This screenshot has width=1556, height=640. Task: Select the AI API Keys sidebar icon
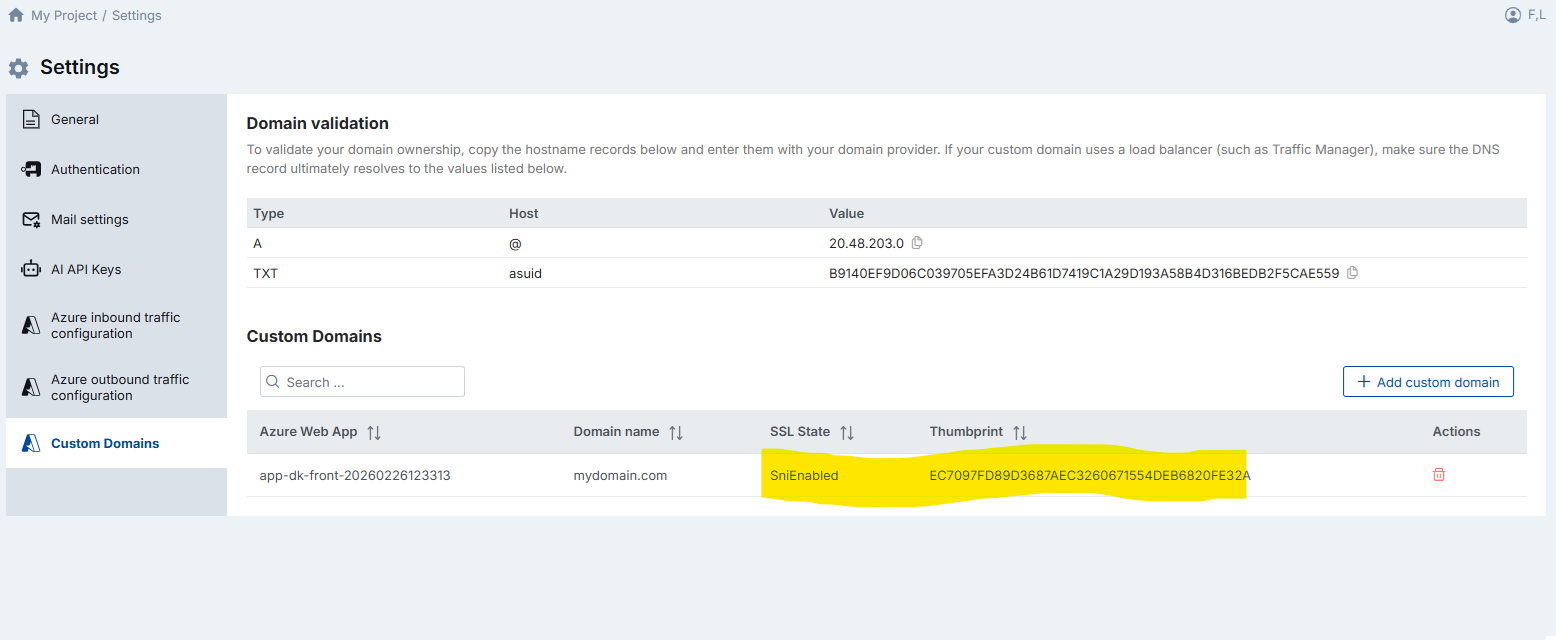[30, 268]
